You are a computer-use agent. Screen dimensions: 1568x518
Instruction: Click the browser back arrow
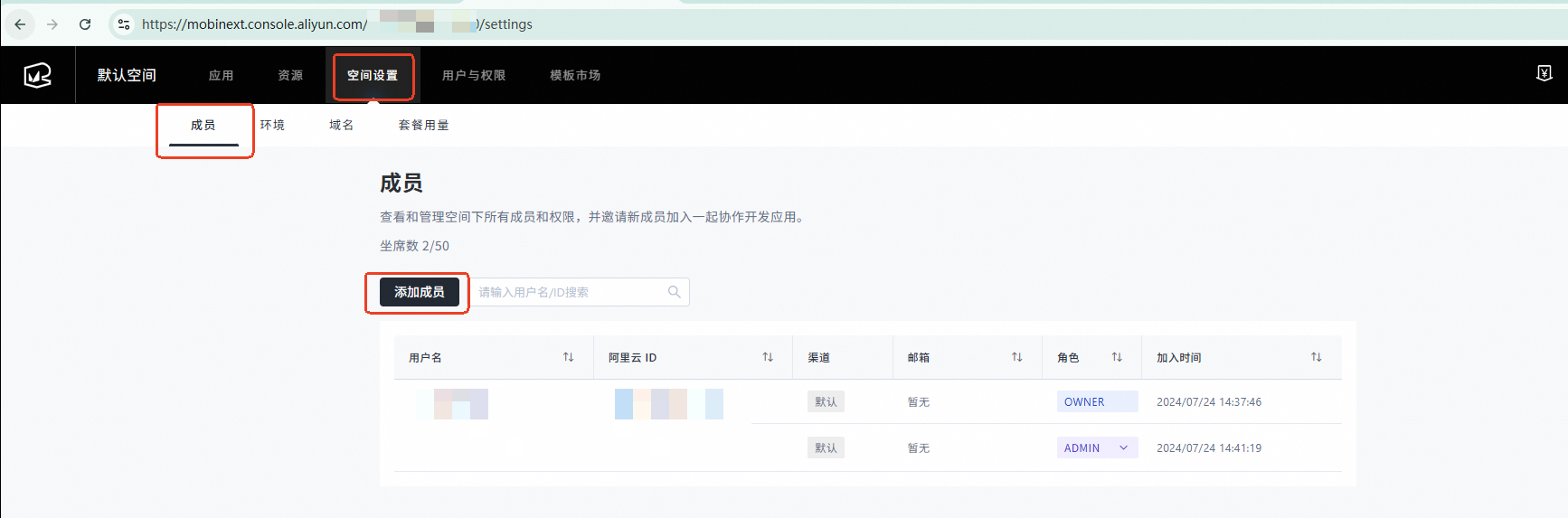pyautogui.click(x=20, y=24)
